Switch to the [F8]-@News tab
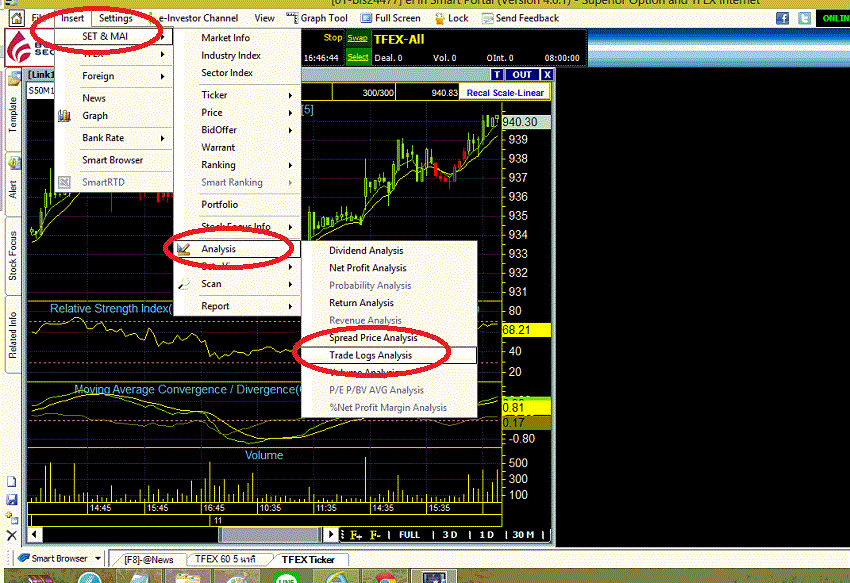Viewport: 850px width, 583px height. click(x=148, y=559)
